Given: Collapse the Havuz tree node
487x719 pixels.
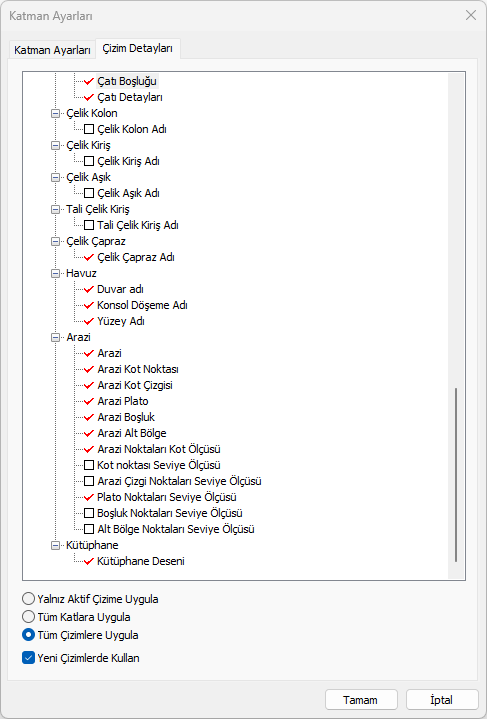Looking at the screenshot, I should pyautogui.click(x=55, y=274).
